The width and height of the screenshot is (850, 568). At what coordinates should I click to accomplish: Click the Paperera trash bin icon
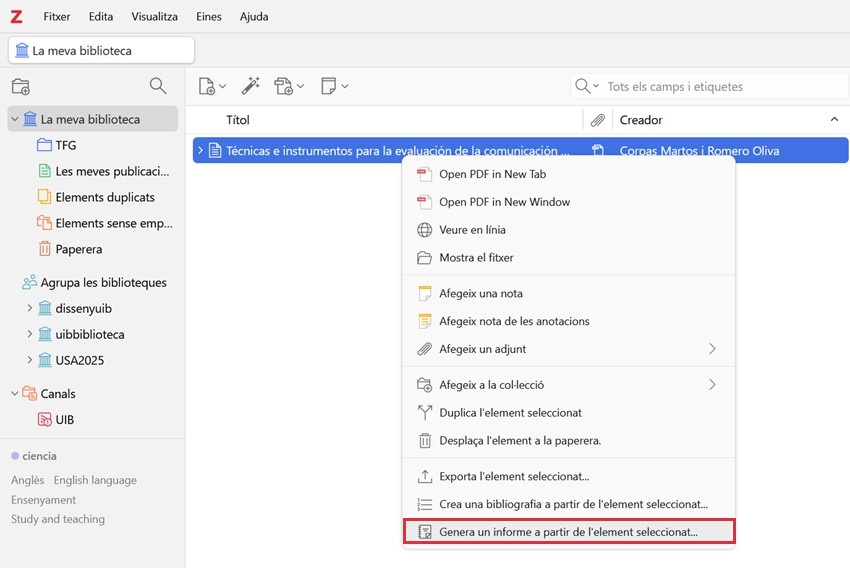(x=44, y=249)
